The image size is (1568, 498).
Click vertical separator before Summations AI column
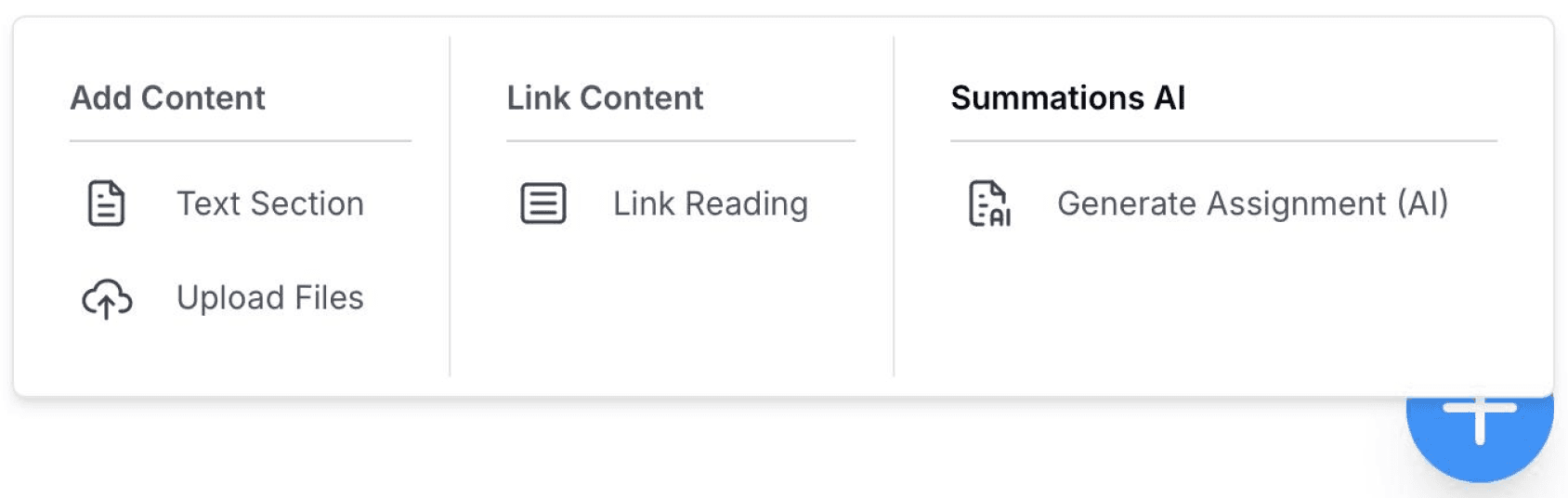[x=894, y=206]
